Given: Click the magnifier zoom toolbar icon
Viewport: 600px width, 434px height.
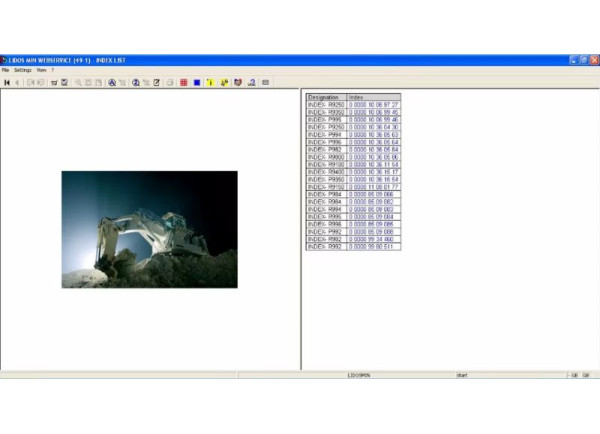Looking at the screenshot, I should click(112, 82).
